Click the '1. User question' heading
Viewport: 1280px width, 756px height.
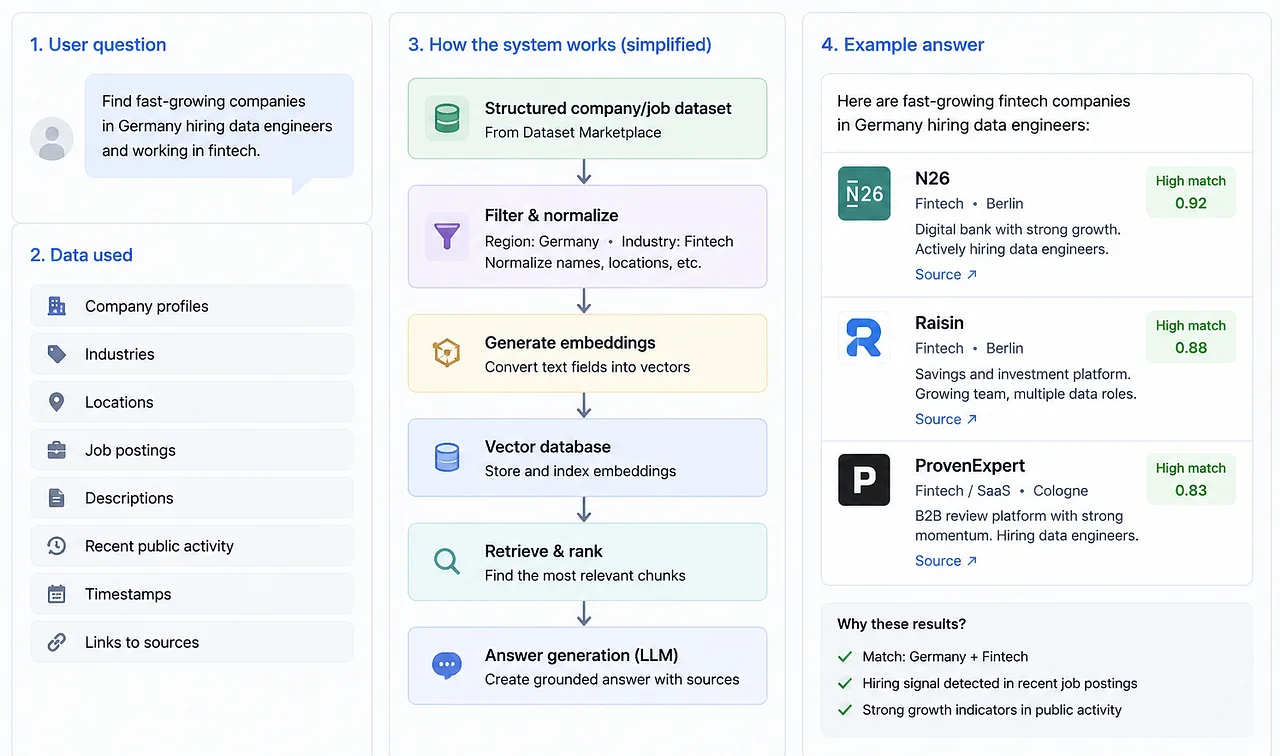point(98,45)
